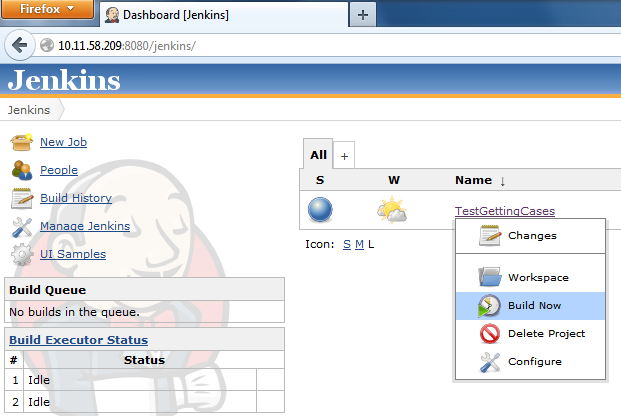Sort jobs by the S status column
Viewport: 621px width, 416px height.
320,180
